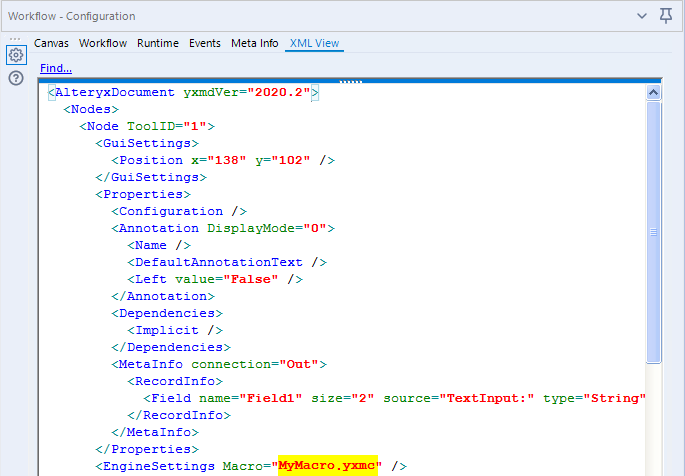Click the <Implicit /> line
This screenshot has width=685, height=476.
pos(175,331)
